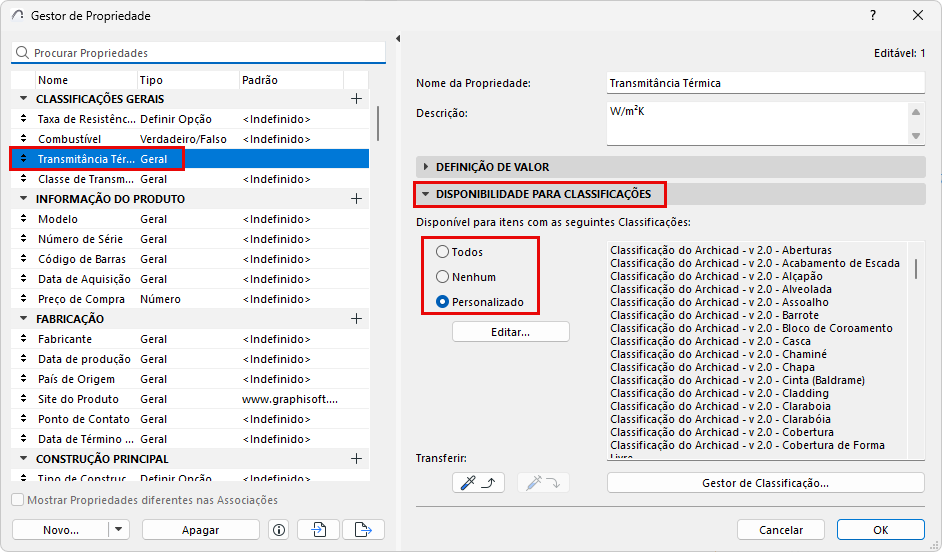Screen dimensions: 942x552
Task: Click reorder handle of Preço de Compra row
Action: pyautogui.click(x=23, y=299)
